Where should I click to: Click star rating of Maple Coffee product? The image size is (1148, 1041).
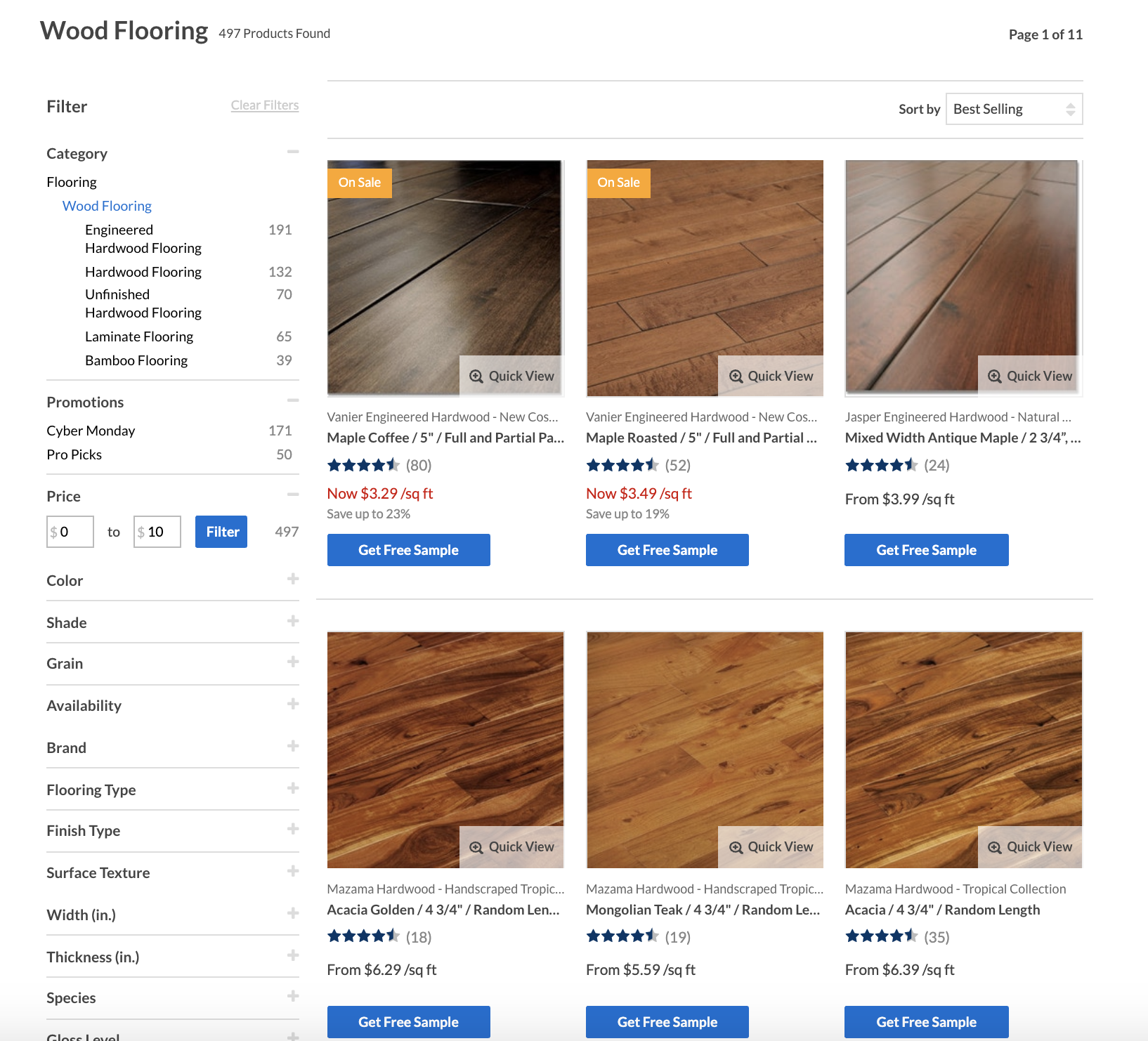click(x=363, y=465)
